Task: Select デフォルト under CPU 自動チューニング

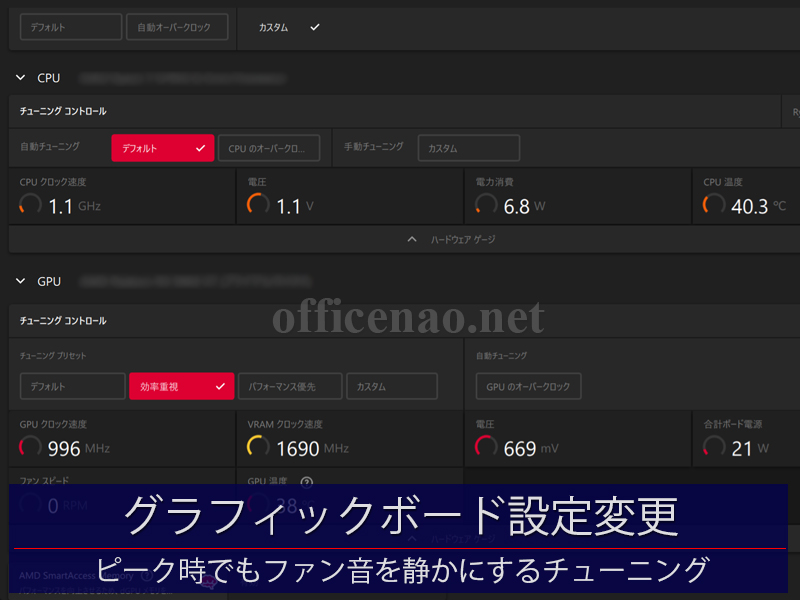Action: [x=162, y=148]
